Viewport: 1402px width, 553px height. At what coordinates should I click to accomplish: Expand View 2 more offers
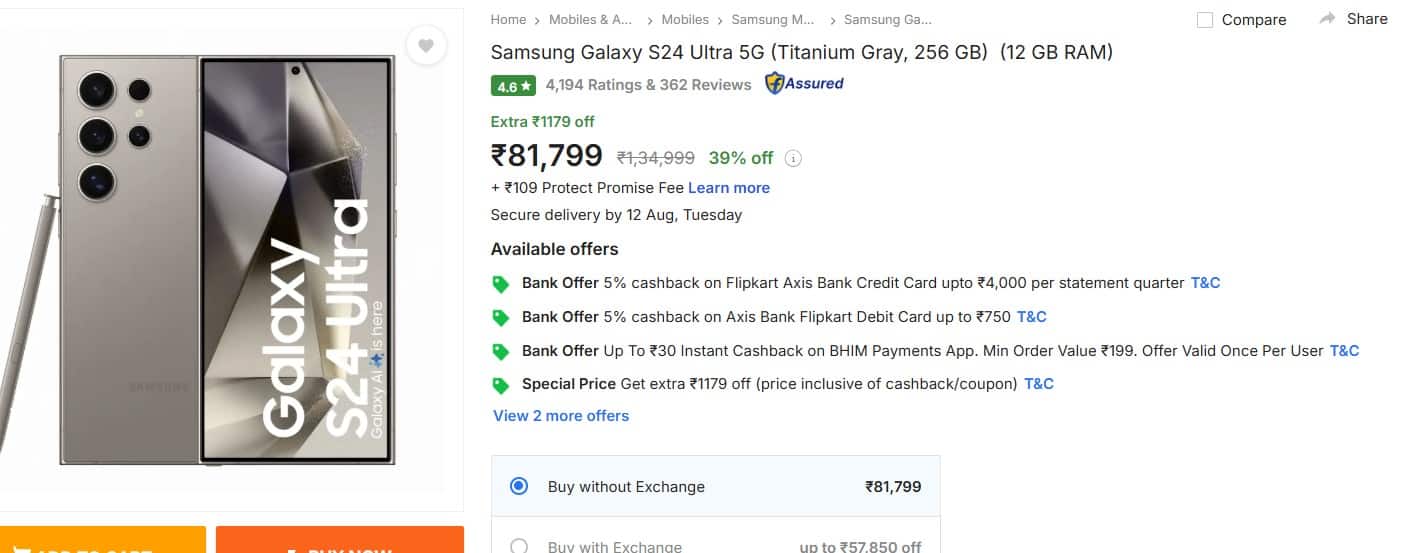561,416
